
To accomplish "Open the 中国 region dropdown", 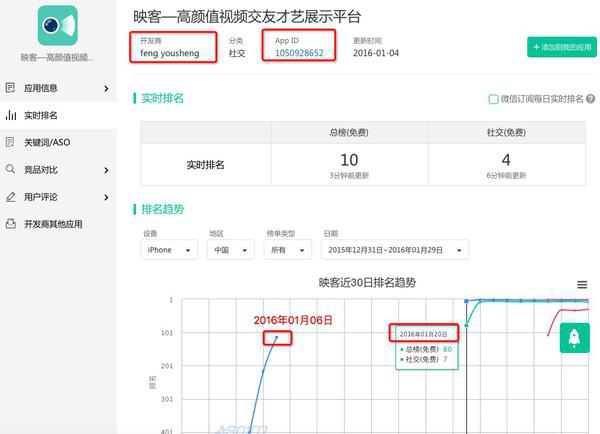I will click(x=230, y=250).
